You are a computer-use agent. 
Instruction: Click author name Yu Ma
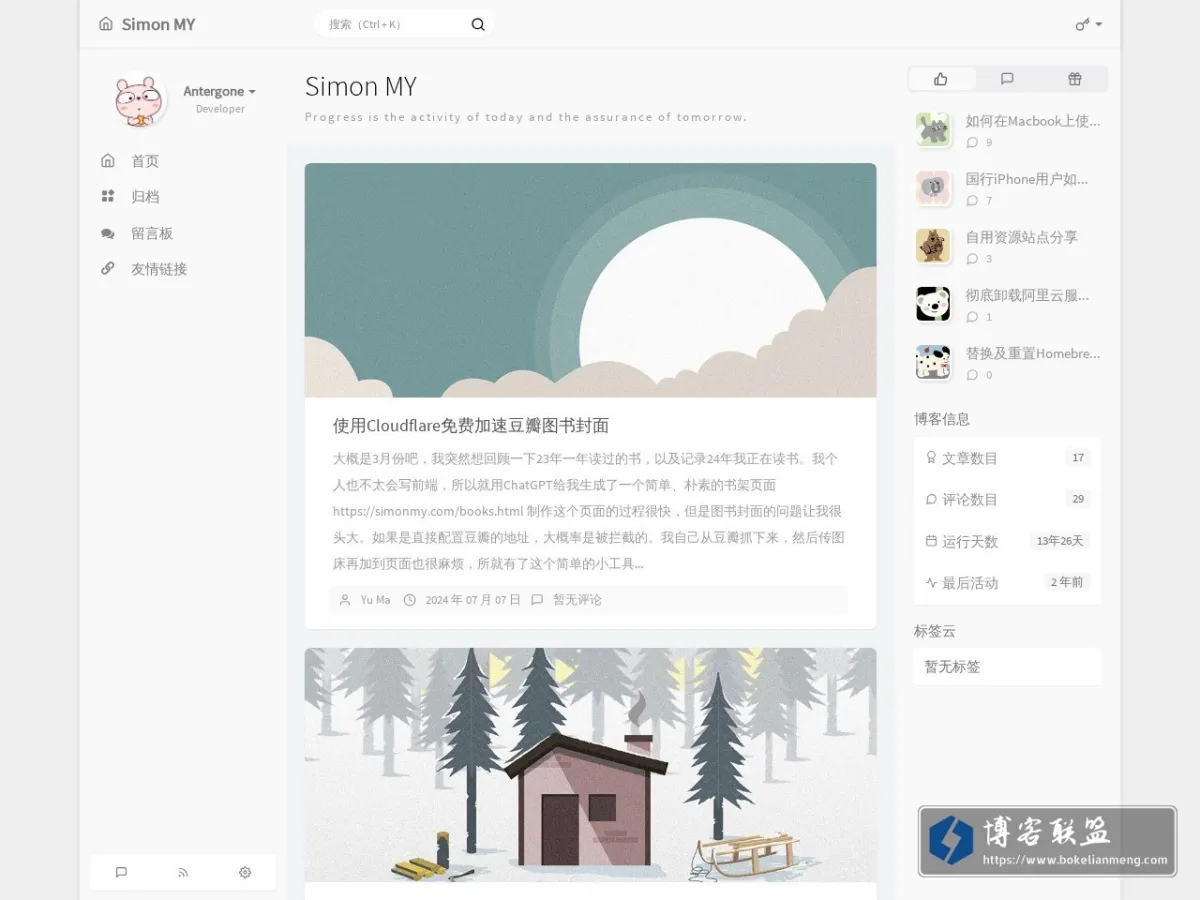(375, 600)
